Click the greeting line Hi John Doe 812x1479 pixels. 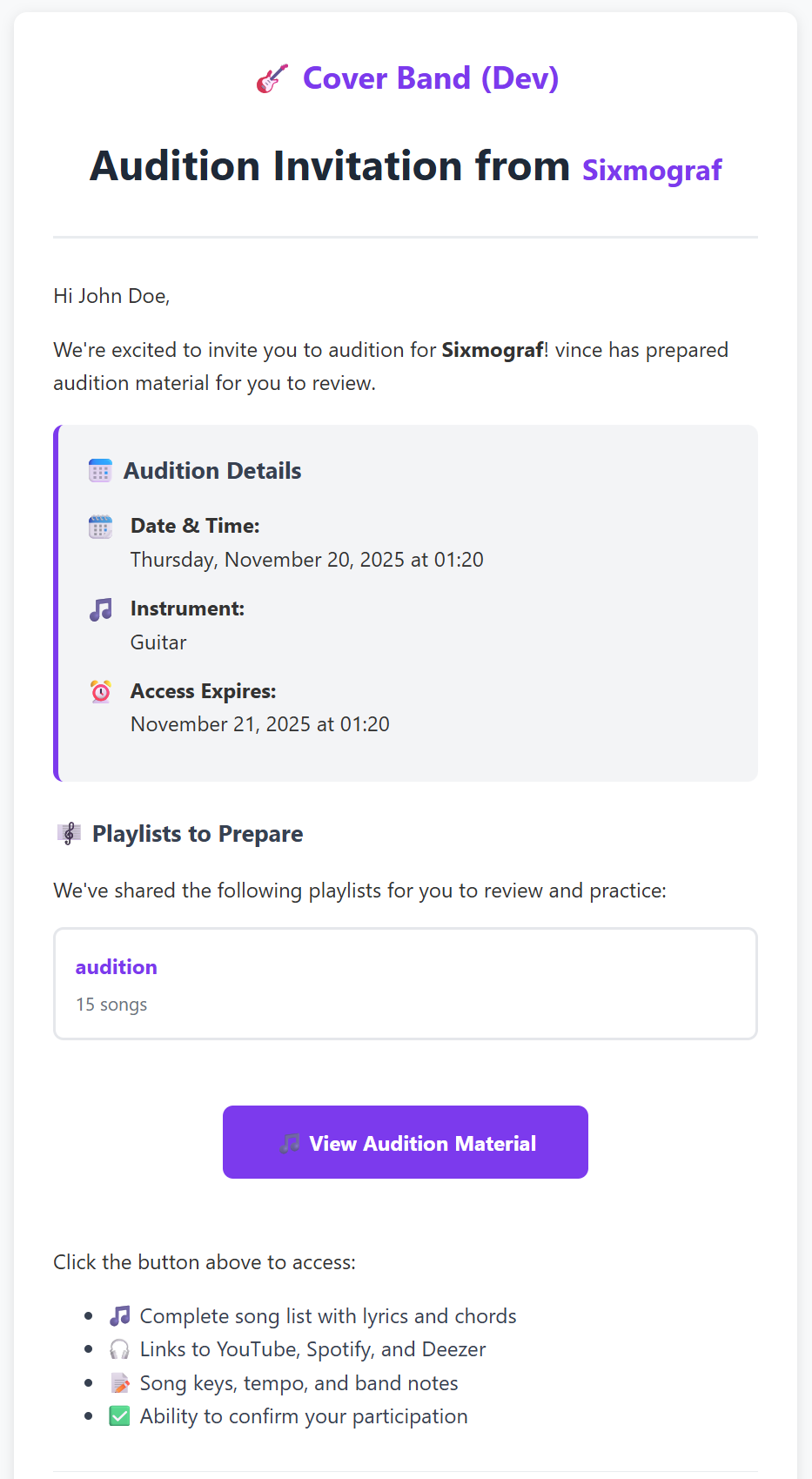pyautogui.click(x=111, y=296)
